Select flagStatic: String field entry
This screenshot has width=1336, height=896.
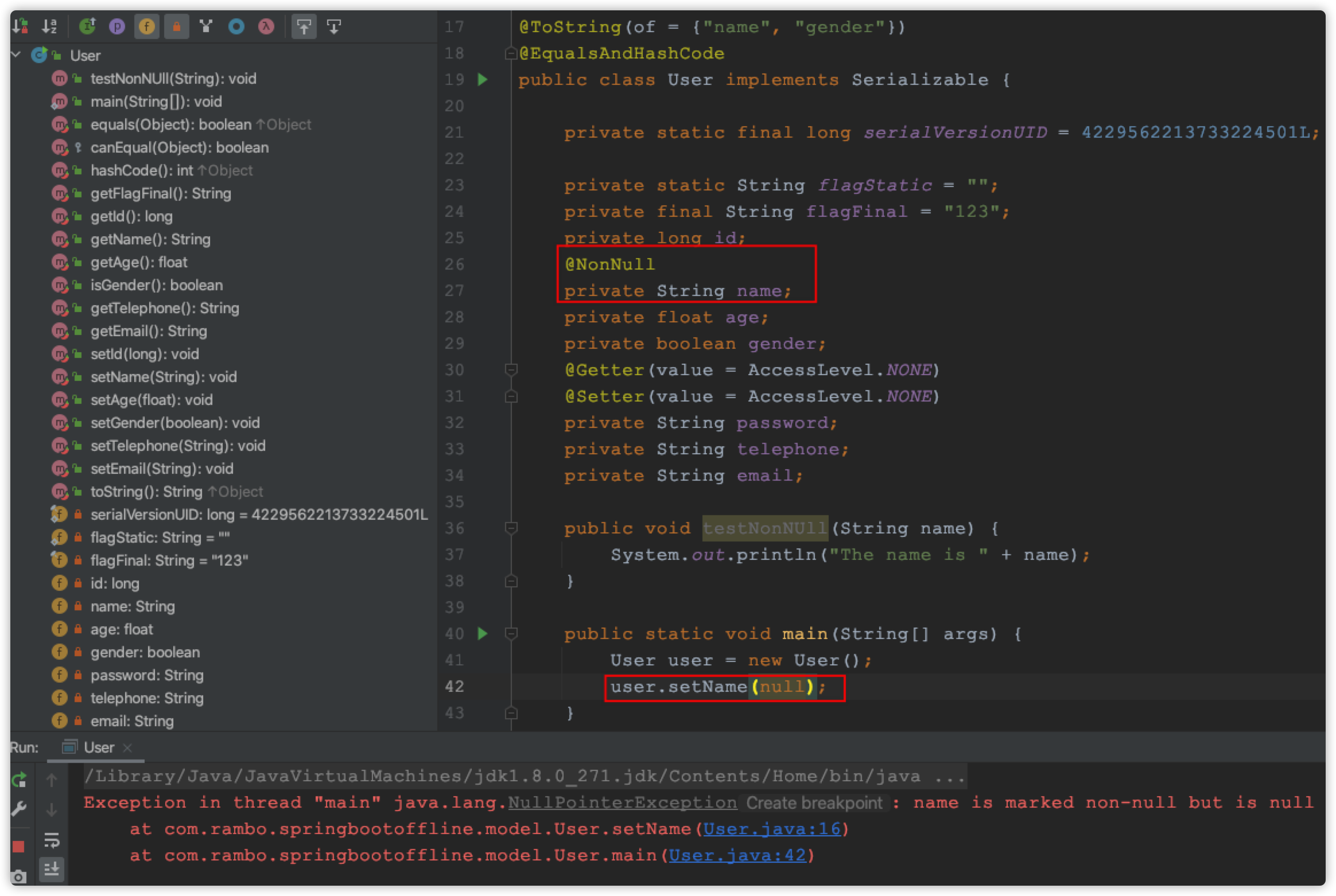pos(160,537)
